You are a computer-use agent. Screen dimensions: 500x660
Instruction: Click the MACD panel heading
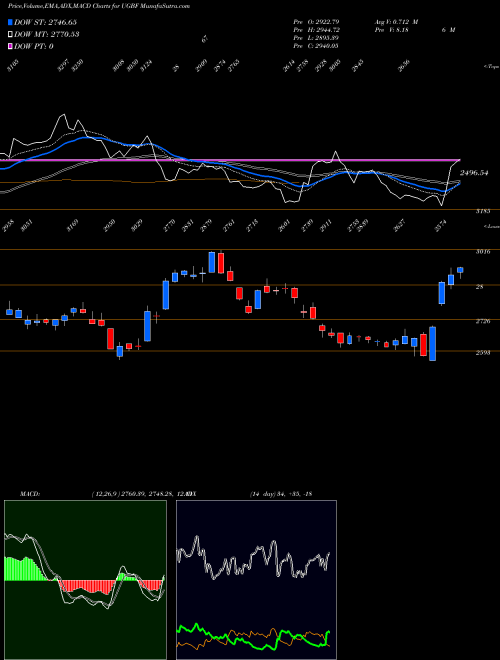click(x=29, y=493)
